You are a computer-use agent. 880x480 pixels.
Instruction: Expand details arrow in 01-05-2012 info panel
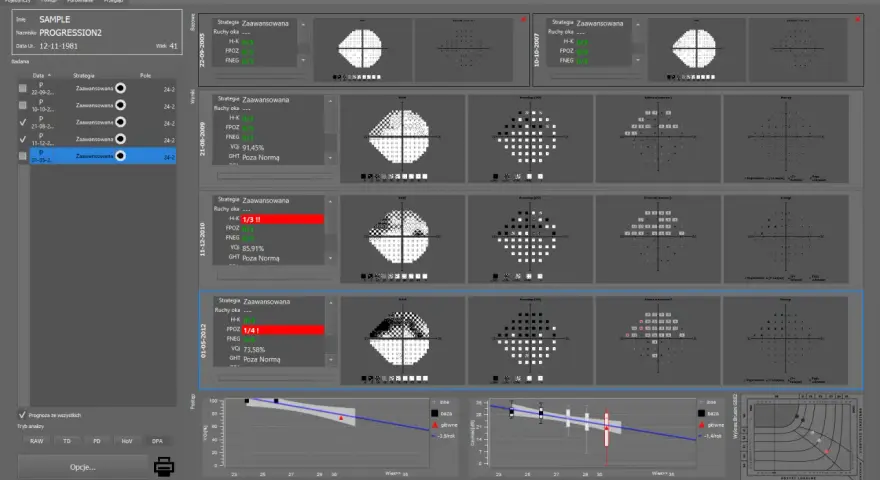(331, 360)
